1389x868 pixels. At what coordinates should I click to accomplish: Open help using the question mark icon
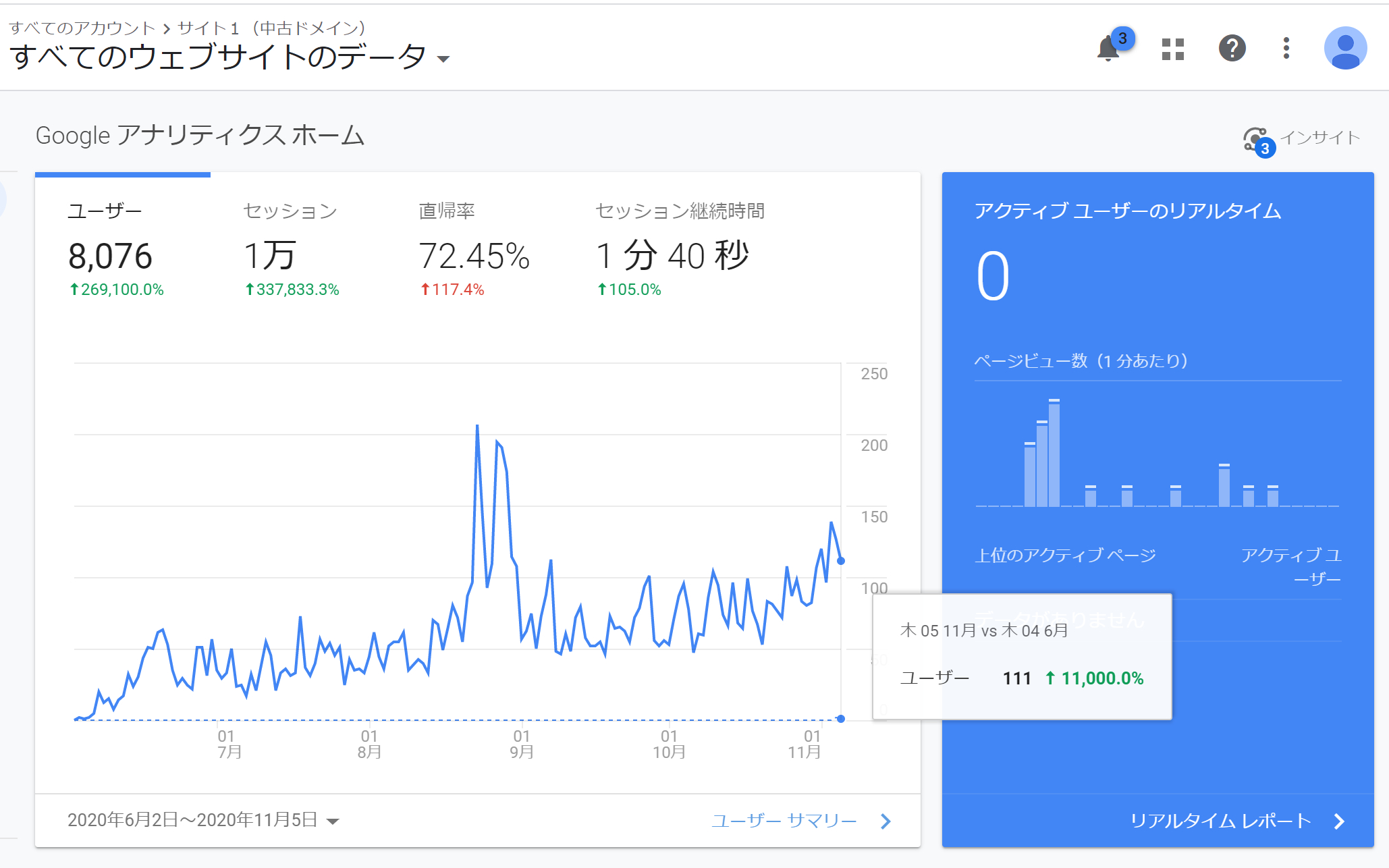click(x=1232, y=49)
